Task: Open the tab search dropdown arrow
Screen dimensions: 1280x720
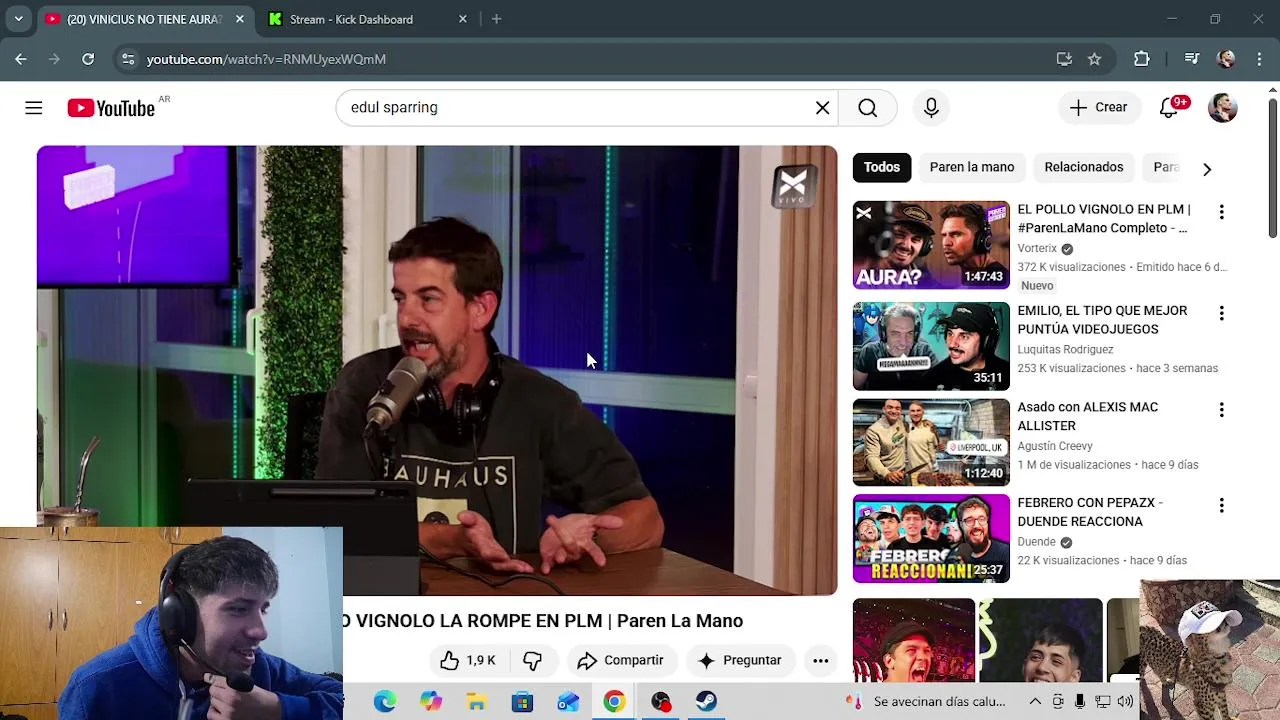Action: click(x=18, y=19)
